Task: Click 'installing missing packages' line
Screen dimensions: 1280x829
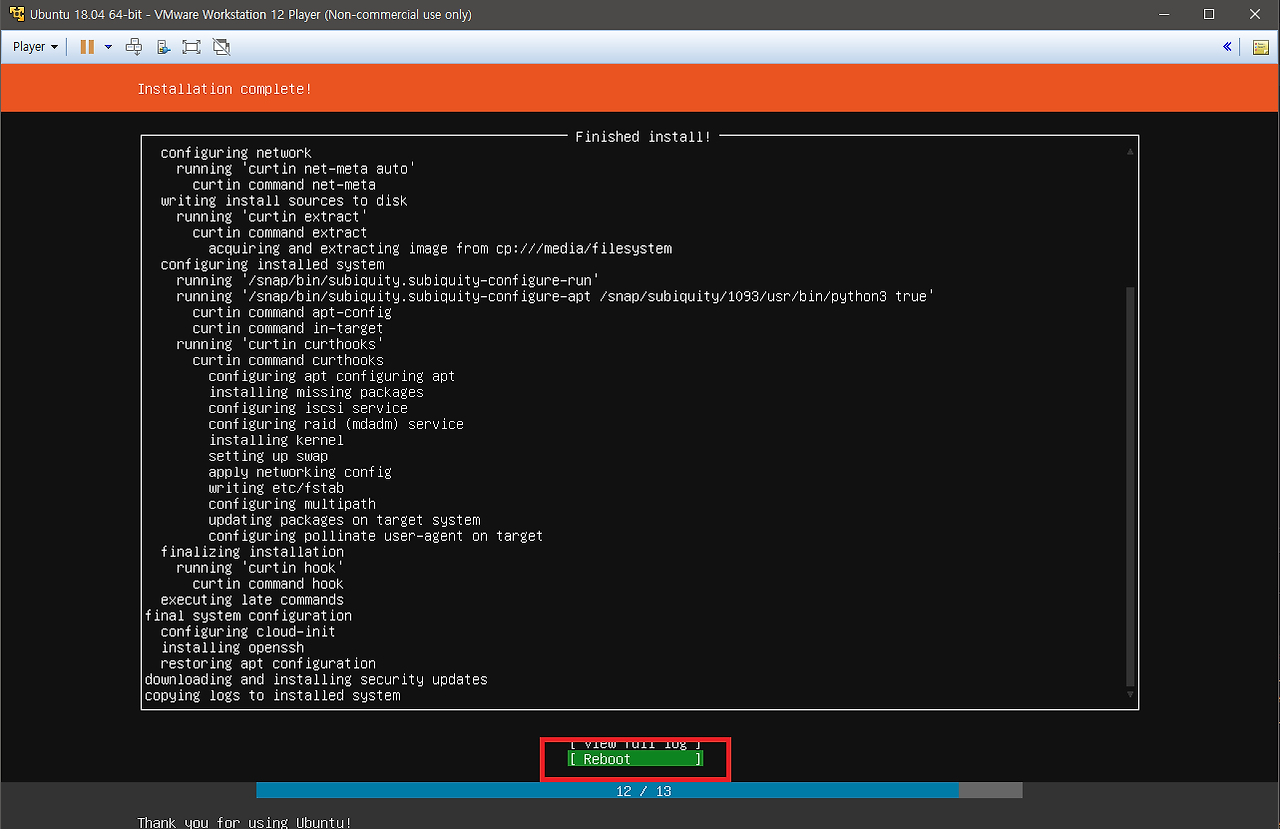Action: [x=316, y=393]
